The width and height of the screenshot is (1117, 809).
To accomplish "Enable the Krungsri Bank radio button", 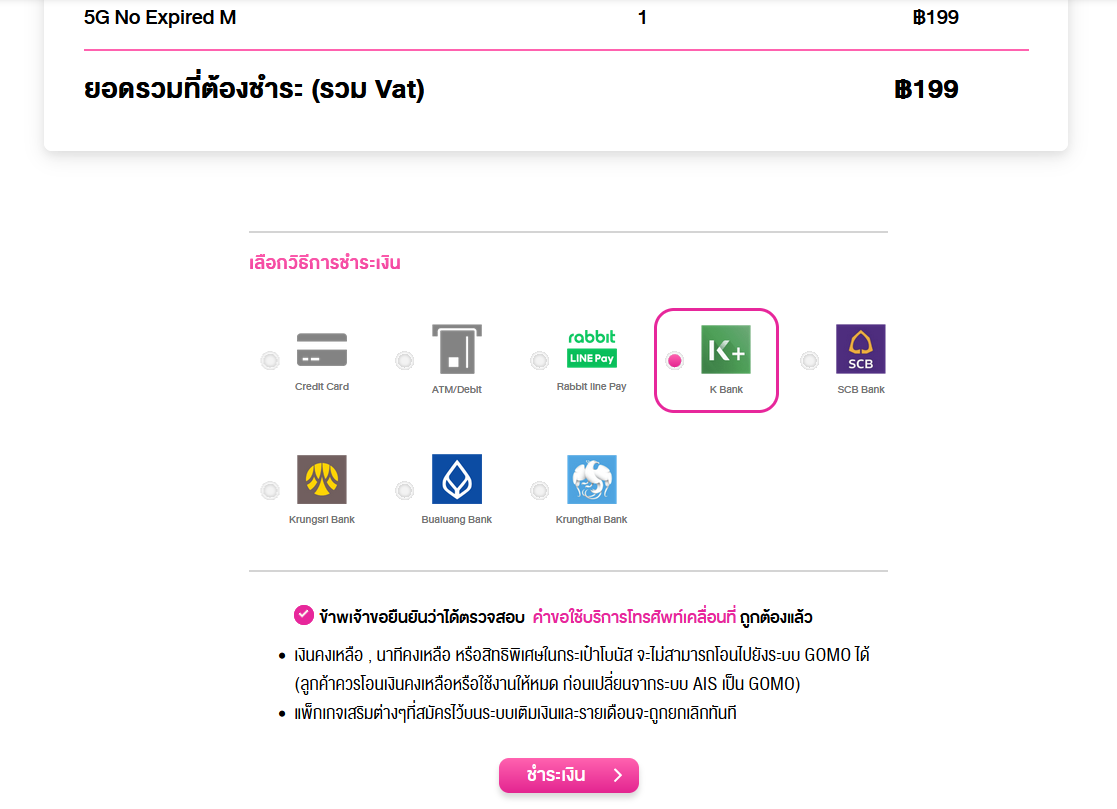I will tap(270, 490).
